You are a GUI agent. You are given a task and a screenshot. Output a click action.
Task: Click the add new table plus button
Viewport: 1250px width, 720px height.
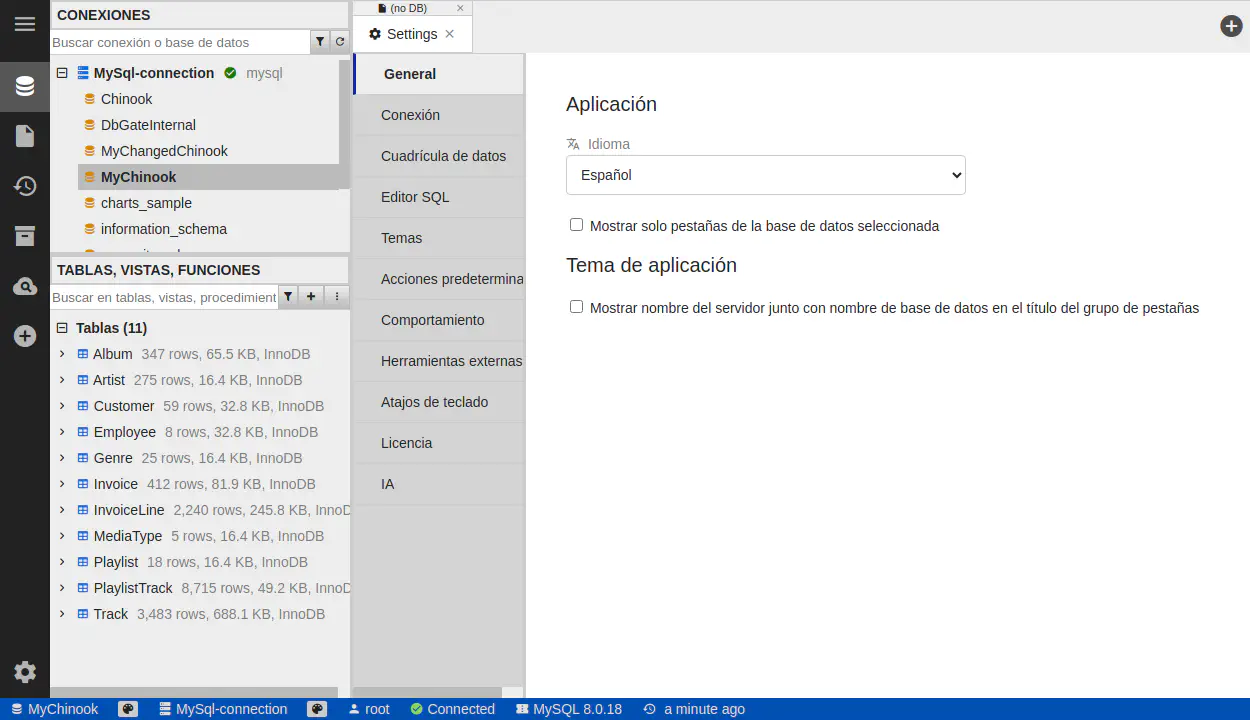click(x=311, y=297)
